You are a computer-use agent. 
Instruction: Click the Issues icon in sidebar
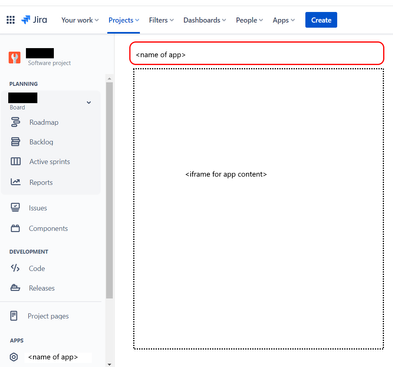(x=15, y=208)
